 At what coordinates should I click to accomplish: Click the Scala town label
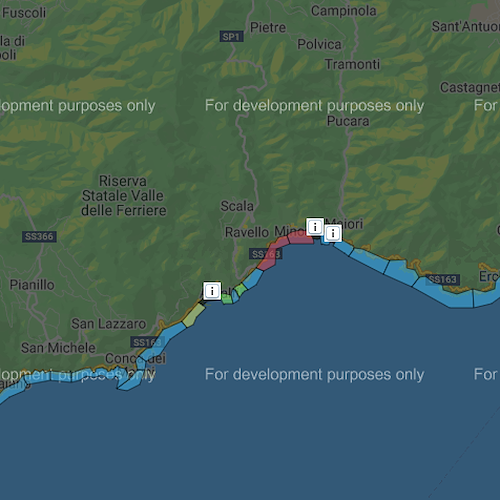point(237,206)
